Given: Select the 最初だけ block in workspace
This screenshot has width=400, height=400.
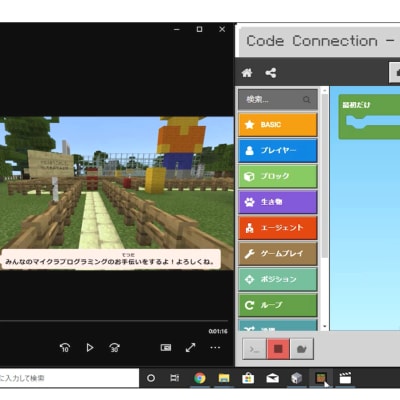Looking at the screenshot, I should point(369,117).
